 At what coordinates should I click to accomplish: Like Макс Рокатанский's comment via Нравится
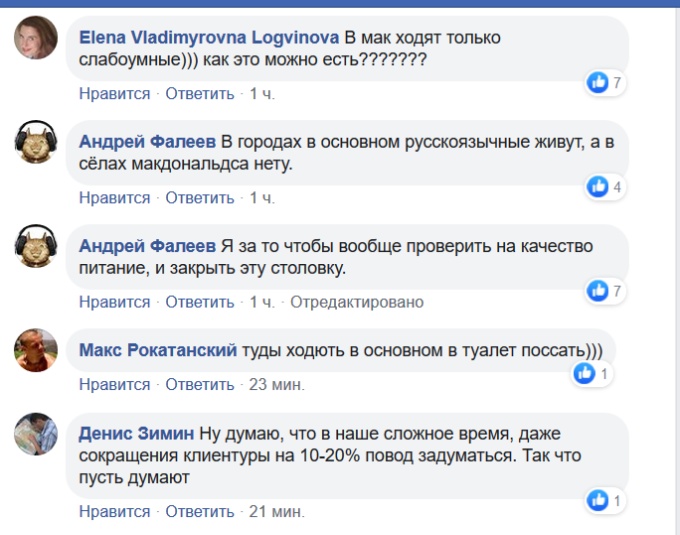114,384
